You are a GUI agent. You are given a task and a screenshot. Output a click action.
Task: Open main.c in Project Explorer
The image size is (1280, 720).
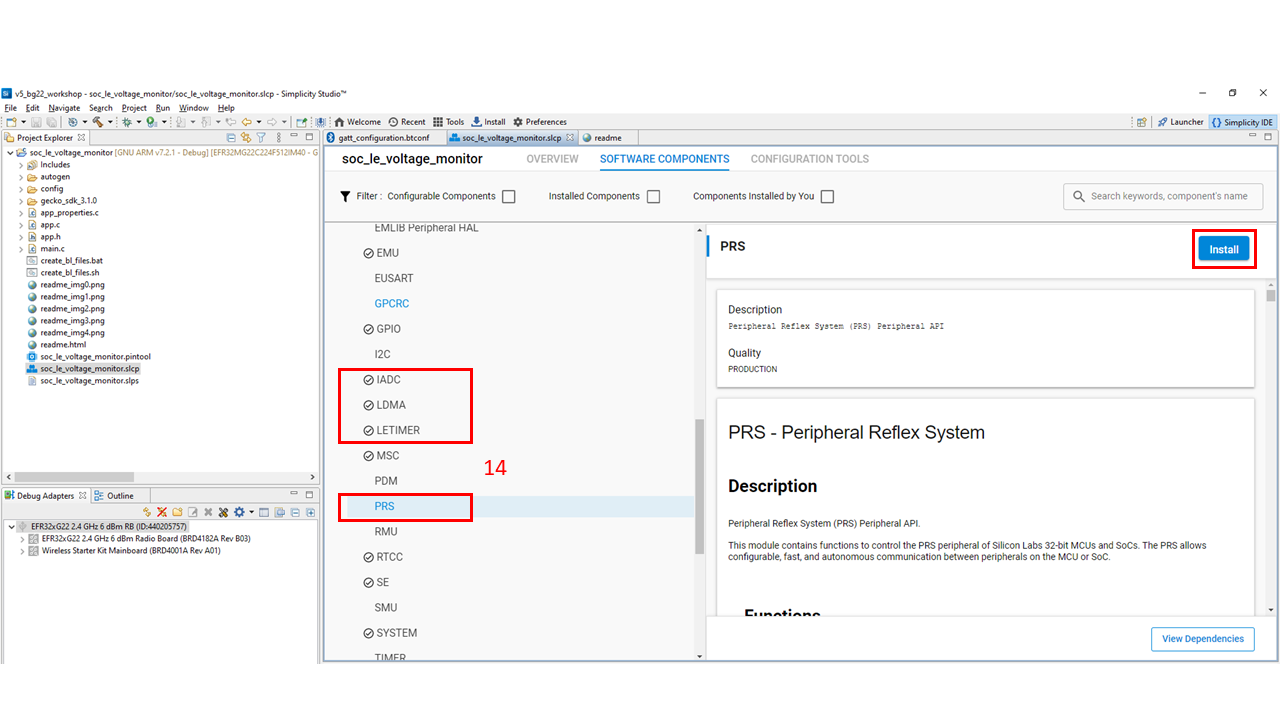[52, 249]
